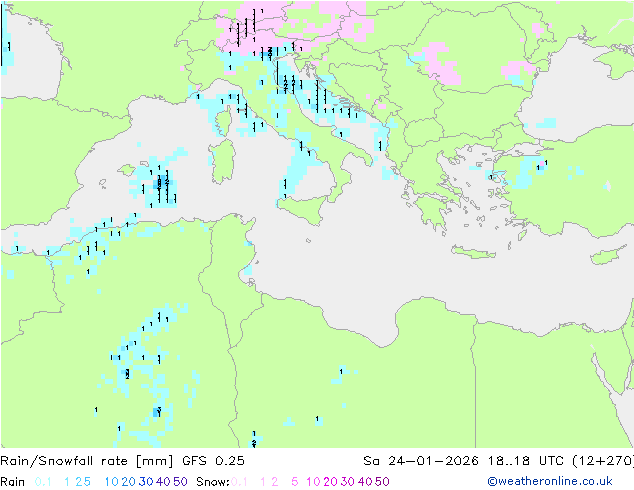Image resolution: width=634 pixels, height=490 pixels.
Task: Pick the snow 50 legend value
Action: 382,482
